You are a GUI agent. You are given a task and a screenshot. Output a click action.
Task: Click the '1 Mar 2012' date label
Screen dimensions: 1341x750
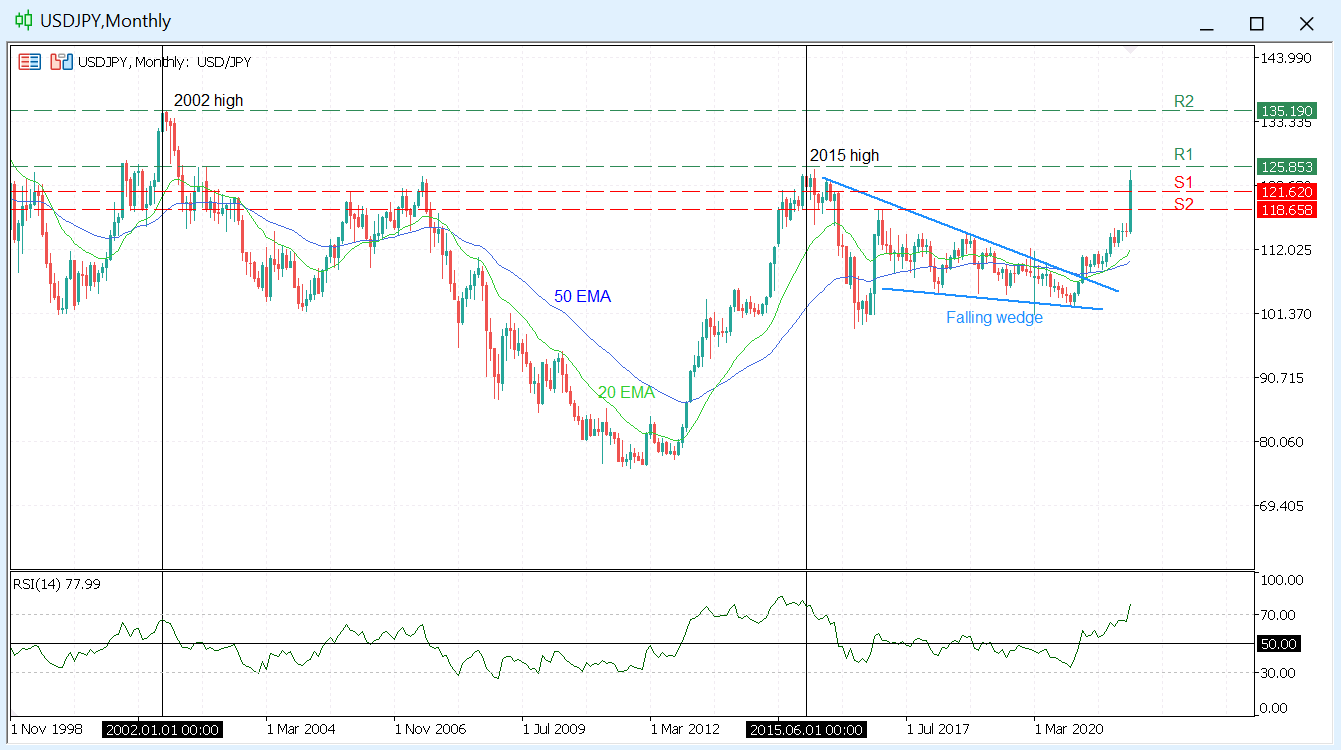(x=686, y=730)
